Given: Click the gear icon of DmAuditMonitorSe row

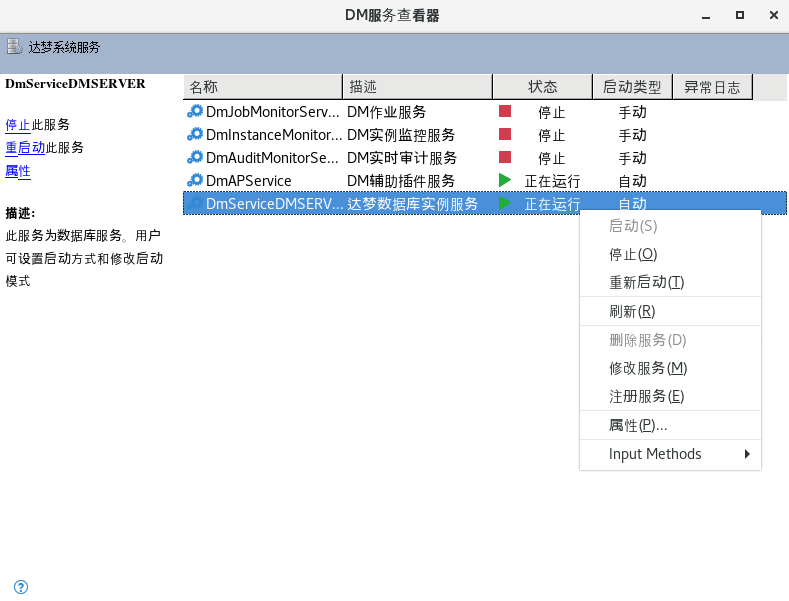Looking at the screenshot, I should tap(195, 158).
